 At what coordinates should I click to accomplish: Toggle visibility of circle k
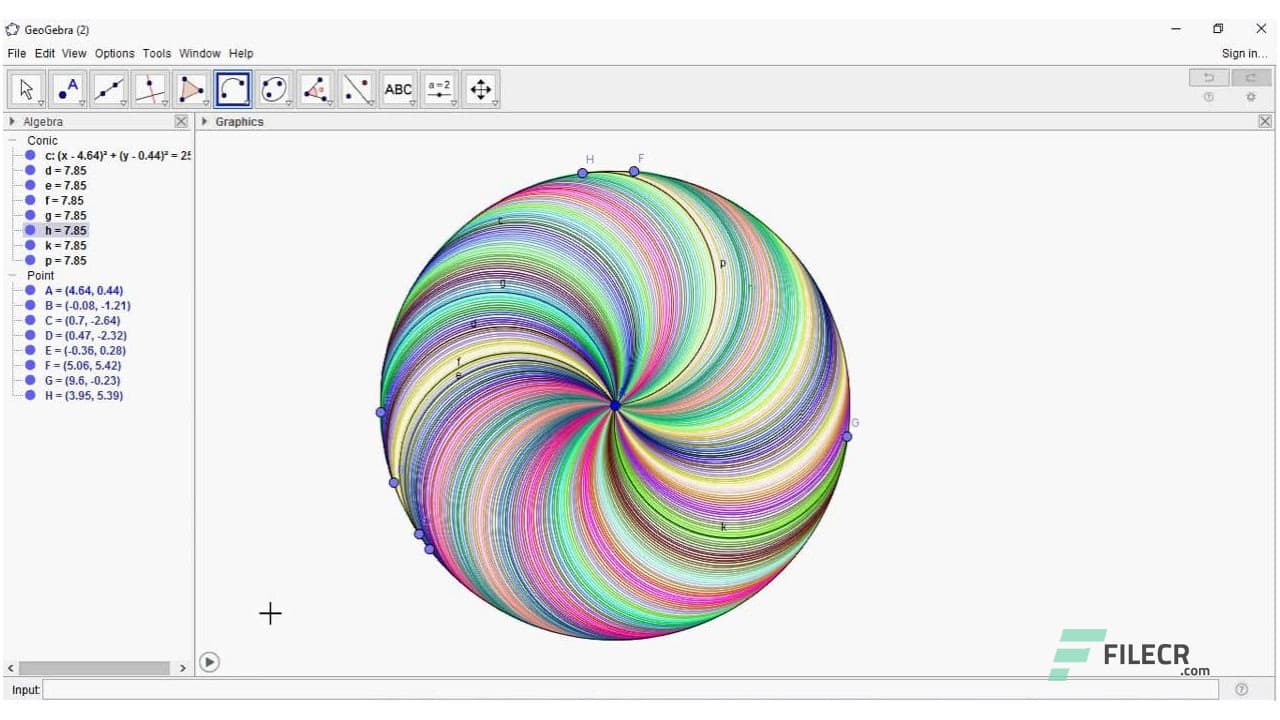pyautogui.click(x=29, y=245)
